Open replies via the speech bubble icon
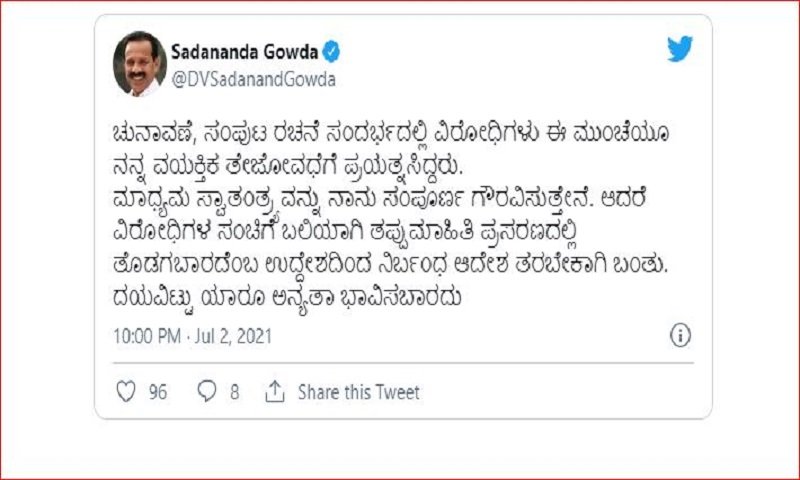This screenshot has height=480, width=800. click(x=207, y=392)
